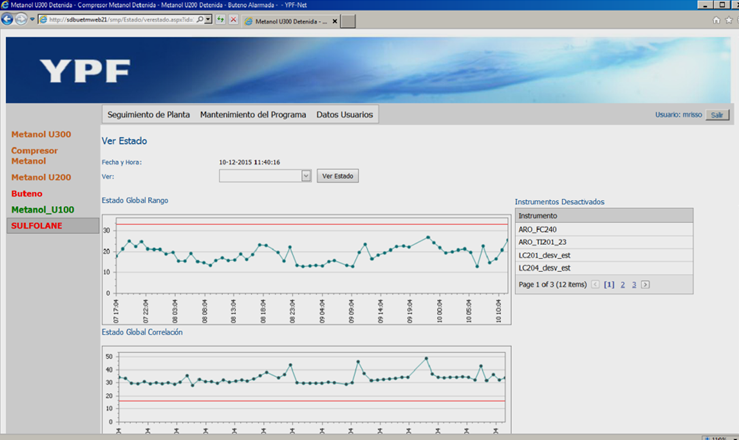Open Mantenimiento del Programa menu
This screenshot has width=739, height=440.
point(253,114)
